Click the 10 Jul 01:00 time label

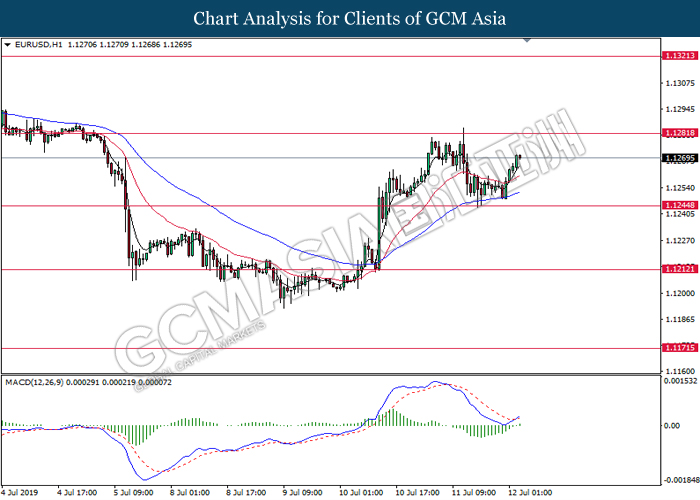(x=360, y=493)
